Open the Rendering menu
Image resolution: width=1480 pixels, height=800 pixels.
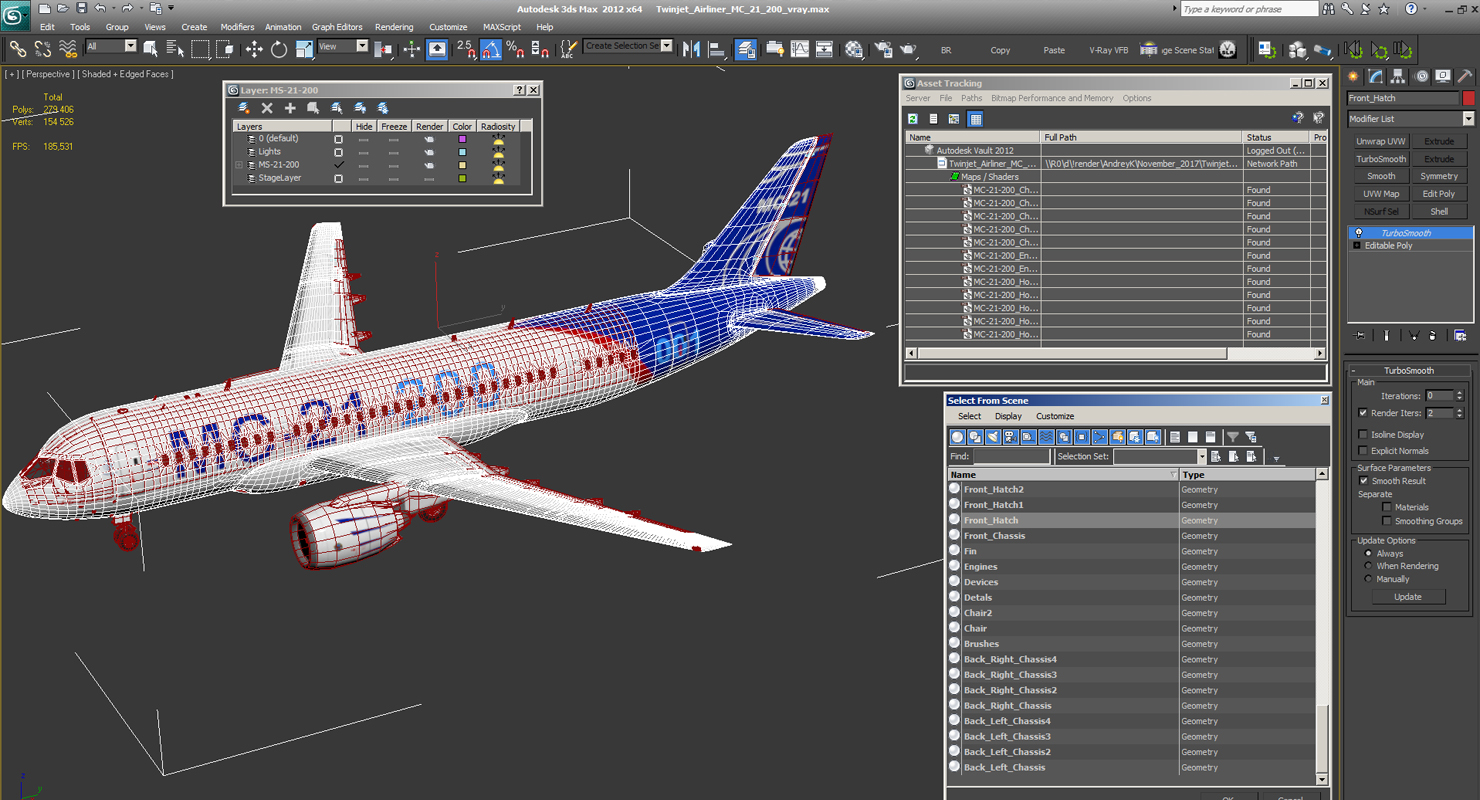point(394,27)
